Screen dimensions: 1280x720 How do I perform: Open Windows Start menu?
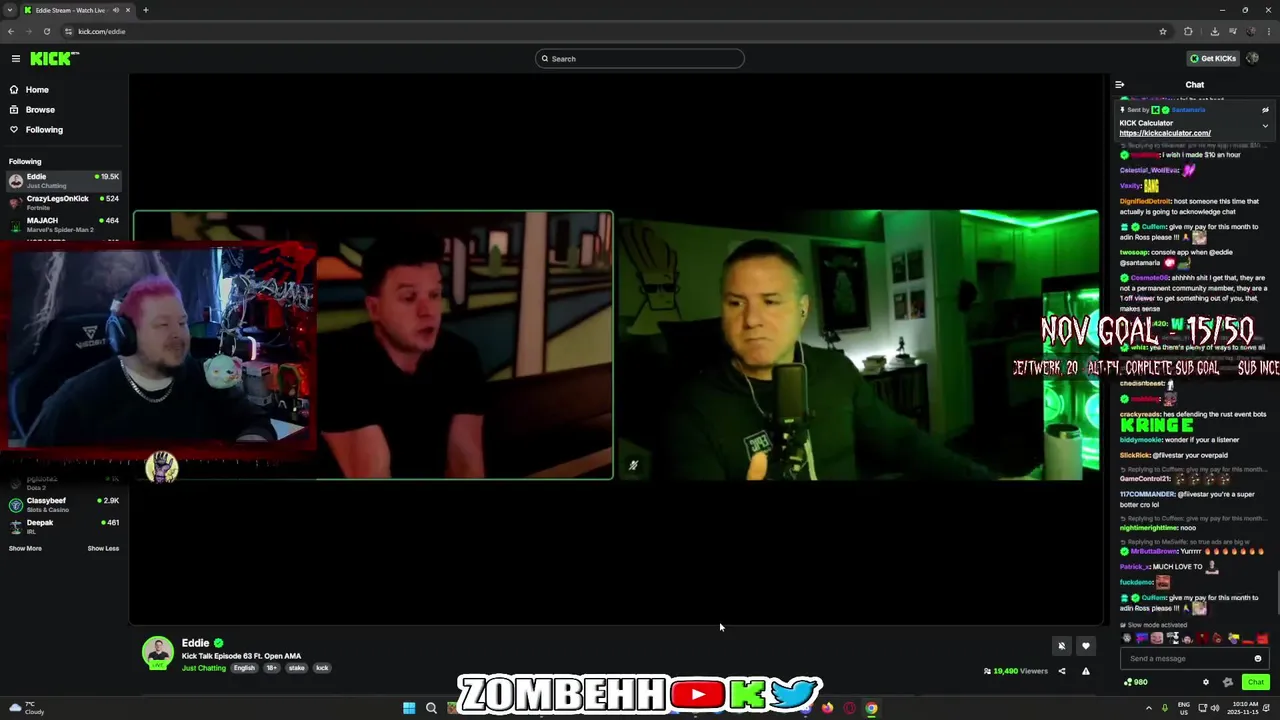coord(409,708)
